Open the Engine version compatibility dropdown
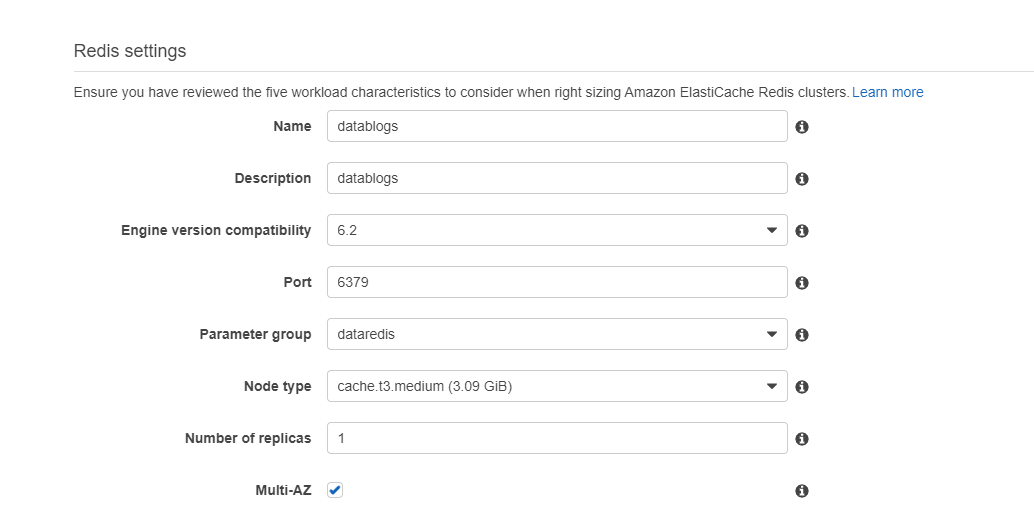Viewport: 1034px width, 526px height. [557, 230]
